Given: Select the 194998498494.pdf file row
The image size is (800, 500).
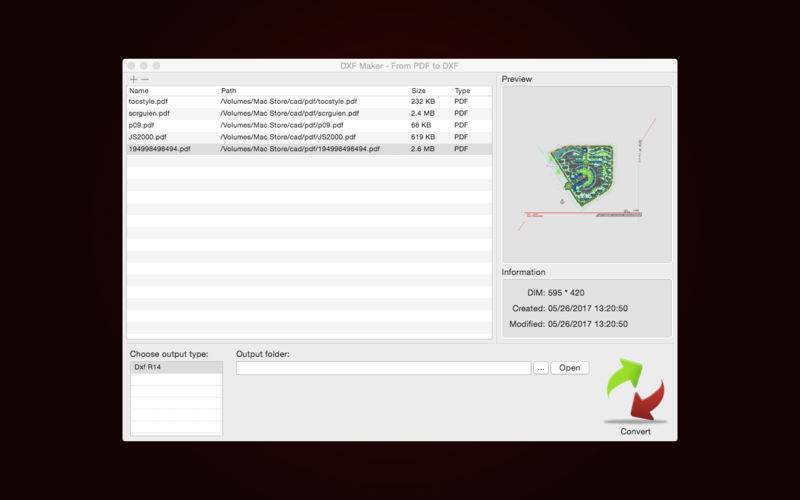Looking at the screenshot, I should coord(309,149).
